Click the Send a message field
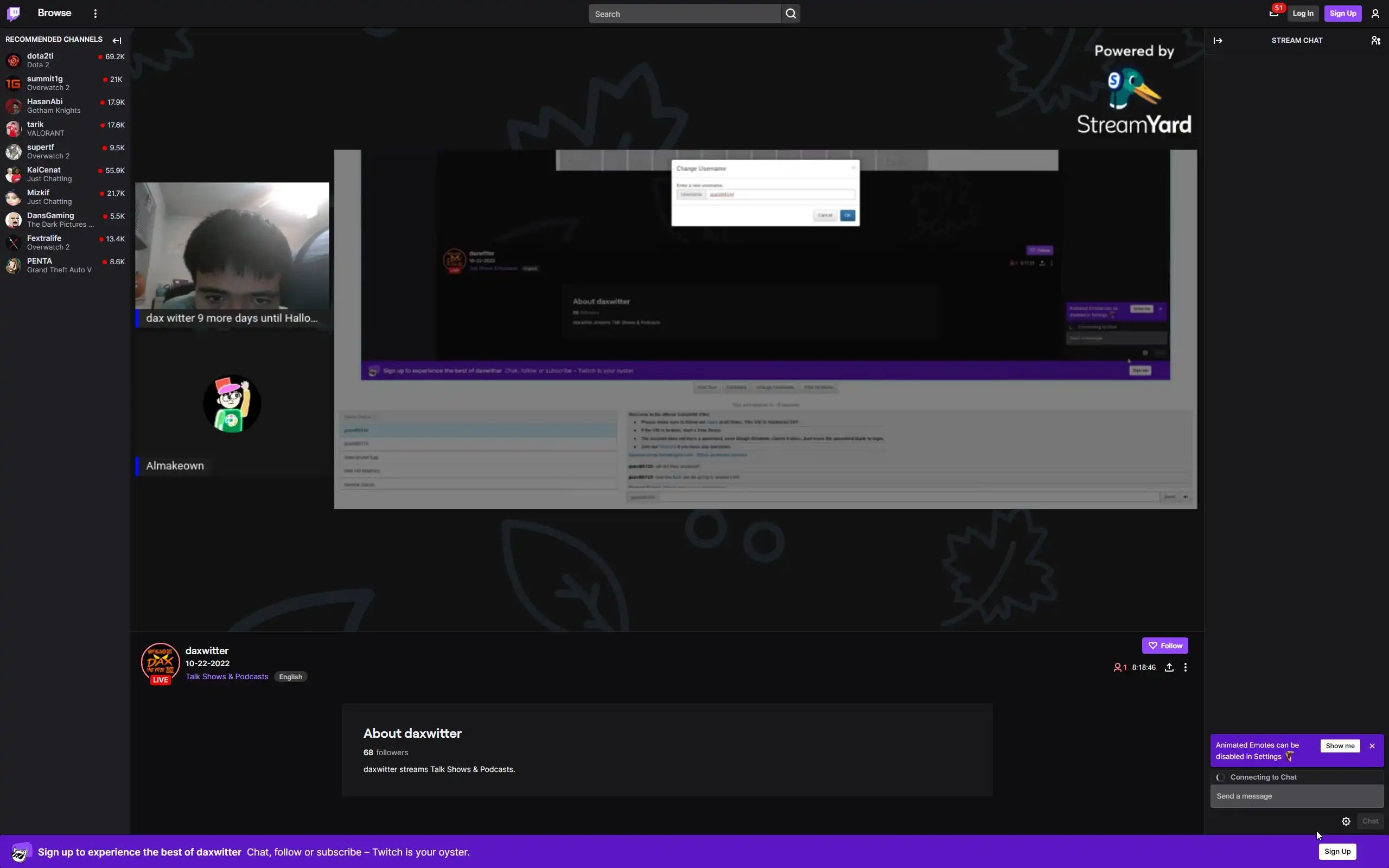The height and width of the screenshot is (868, 1389). coord(1296,796)
